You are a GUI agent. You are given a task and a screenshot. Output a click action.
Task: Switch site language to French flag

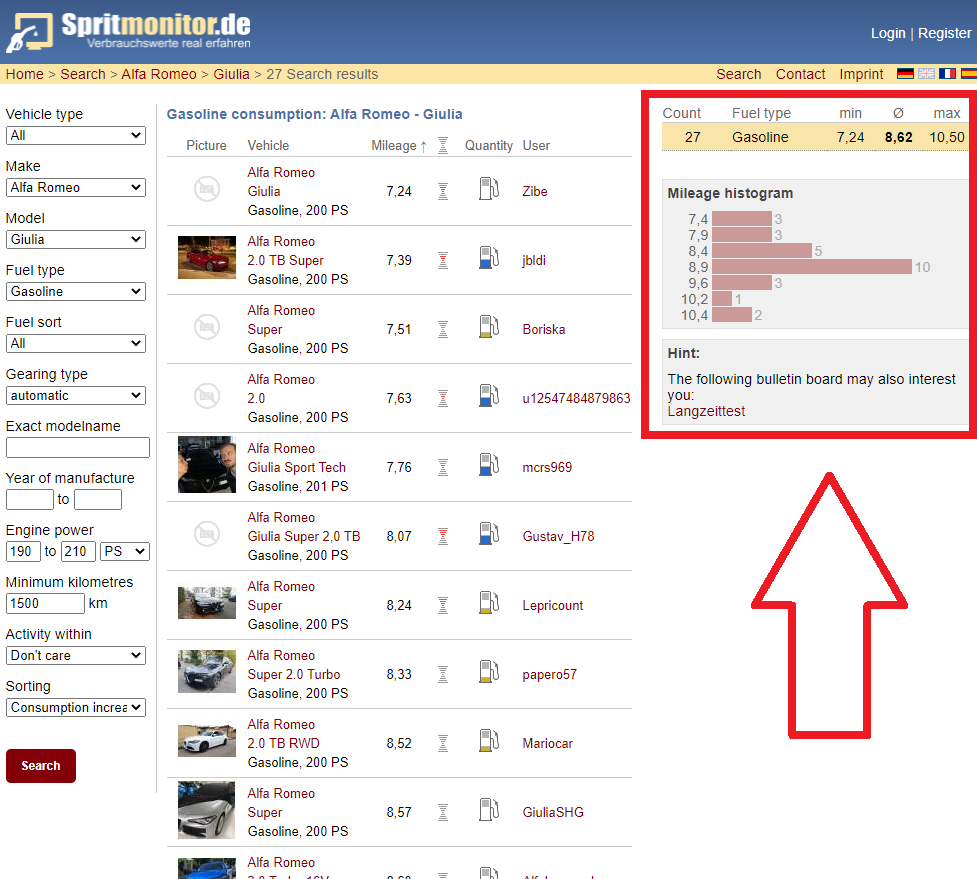pos(947,74)
